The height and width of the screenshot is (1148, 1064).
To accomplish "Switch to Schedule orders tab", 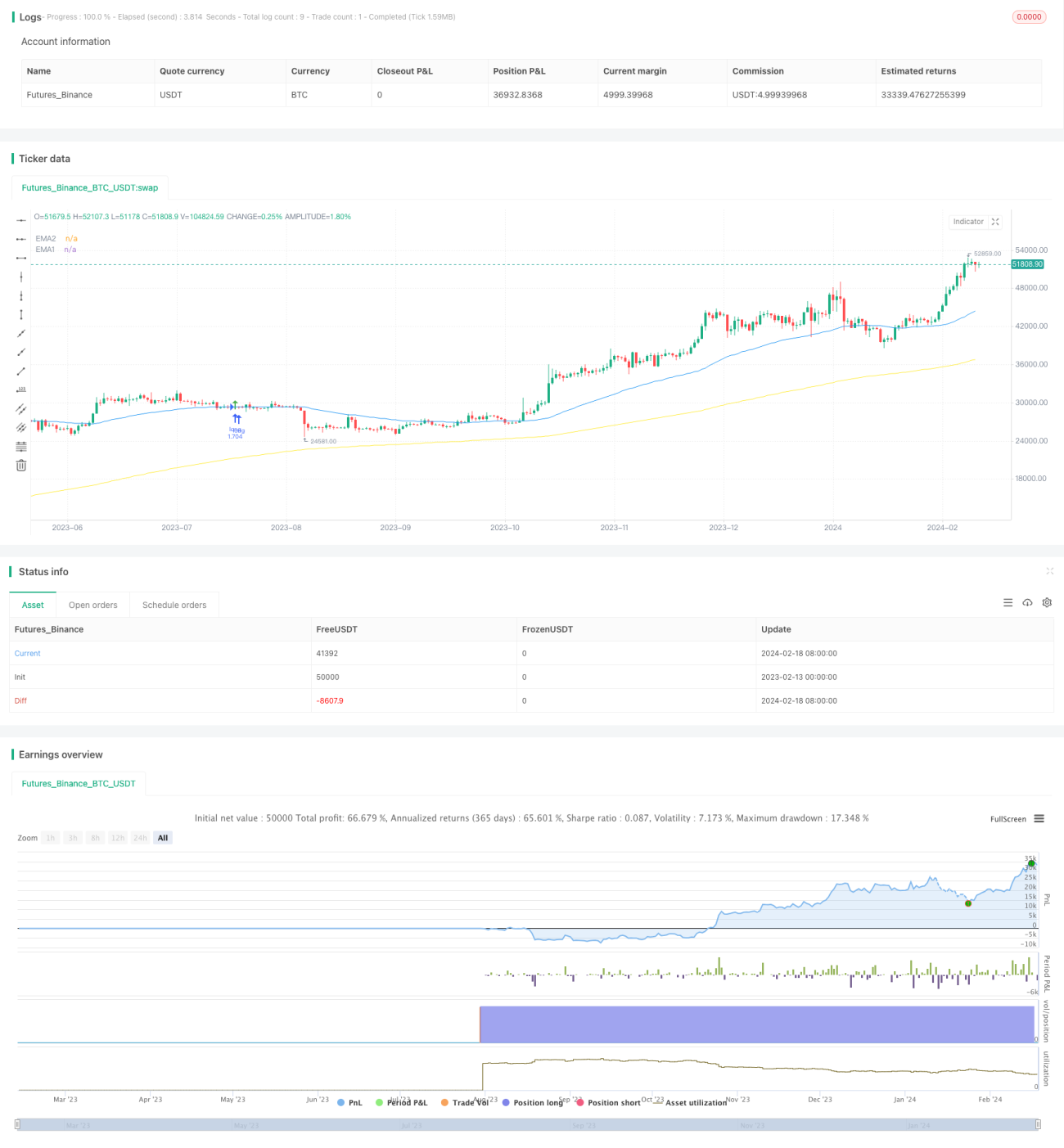I will (x=174, y=605).
